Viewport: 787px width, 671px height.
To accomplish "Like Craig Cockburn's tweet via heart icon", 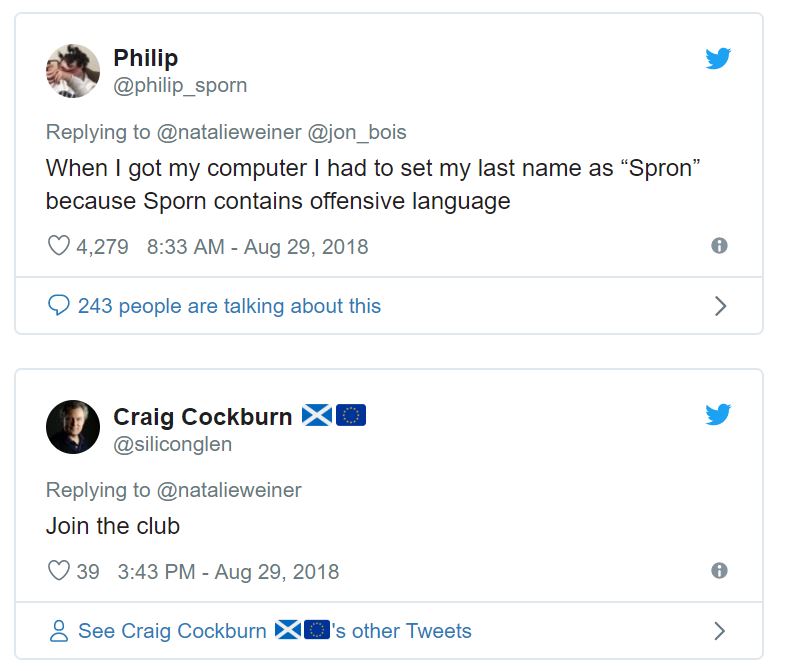I will coord(59,572).
